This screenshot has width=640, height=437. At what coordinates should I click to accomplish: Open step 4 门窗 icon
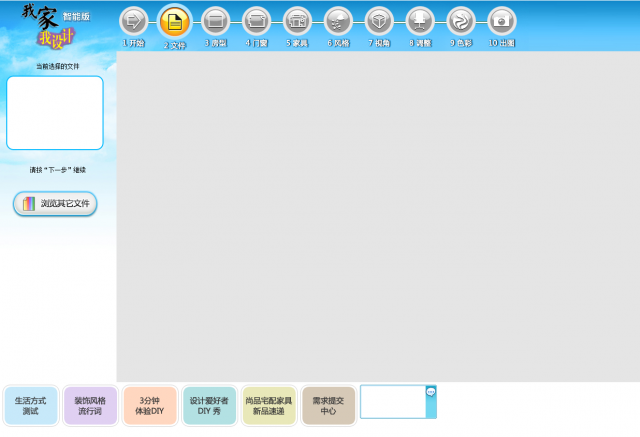(x=256, y=21)
